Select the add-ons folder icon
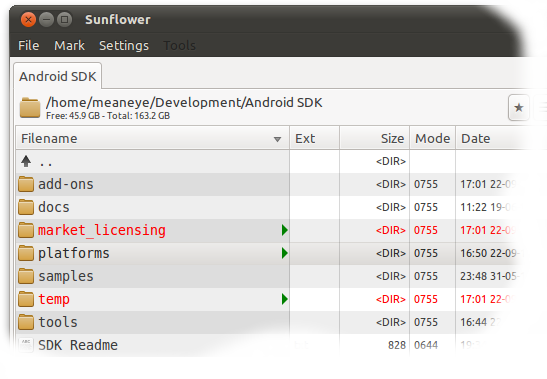Viewport: 547px width, 379px height. pyautogui.click(x=26, y=184)
